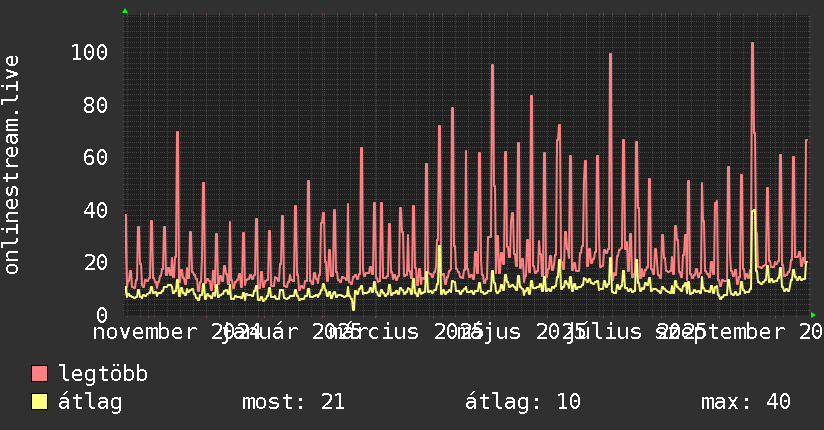The height and width of the screenshot is (430, 824).
Task: Click the green arrow atop y-axis
Action: point(125,11)
